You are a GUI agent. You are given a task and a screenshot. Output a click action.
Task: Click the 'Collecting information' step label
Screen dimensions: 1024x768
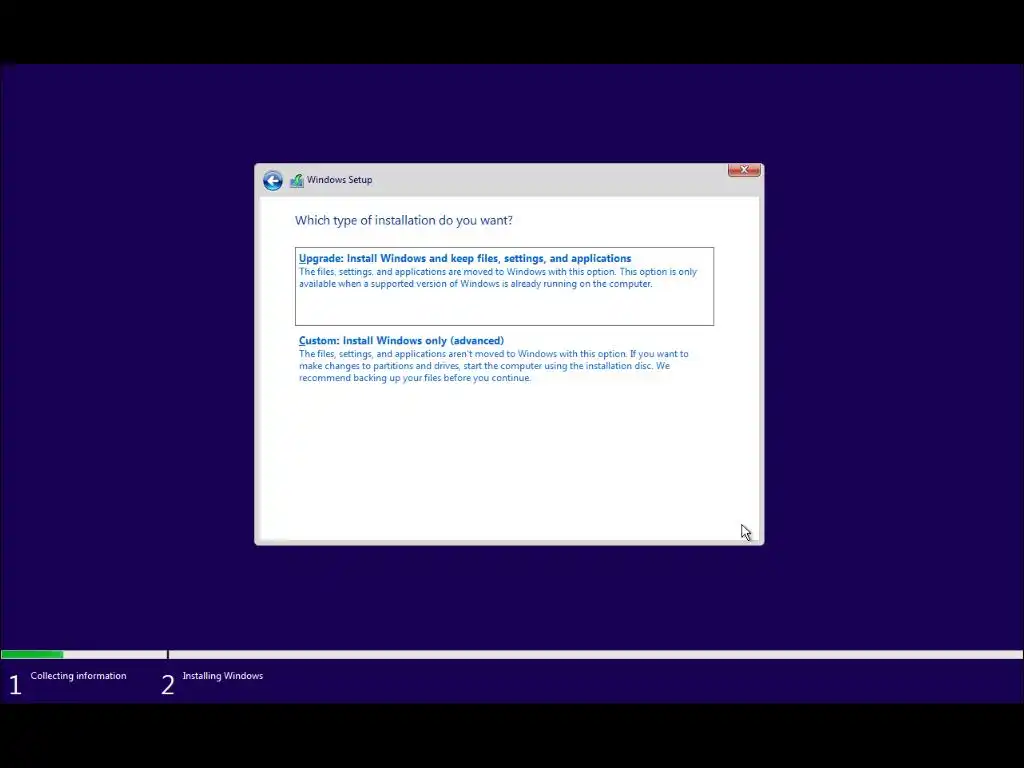pos(78,675)
